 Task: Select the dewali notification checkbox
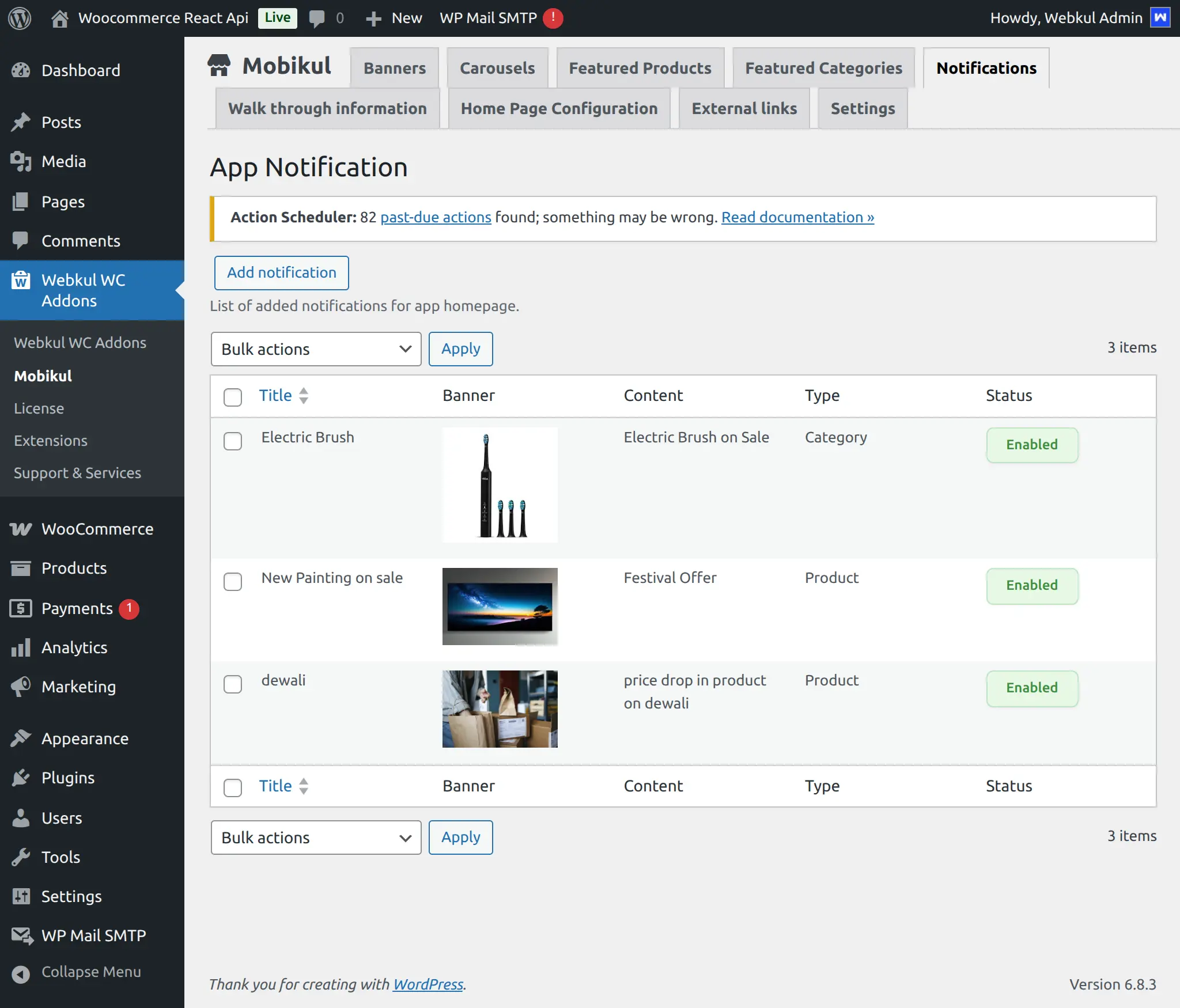(x=233, y=684)
